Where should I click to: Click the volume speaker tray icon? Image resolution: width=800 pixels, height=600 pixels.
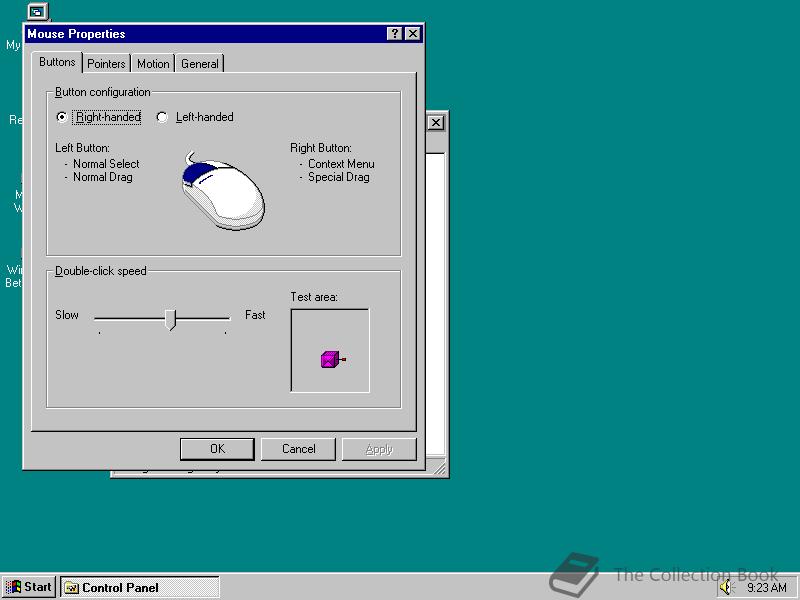coord(727,587)
